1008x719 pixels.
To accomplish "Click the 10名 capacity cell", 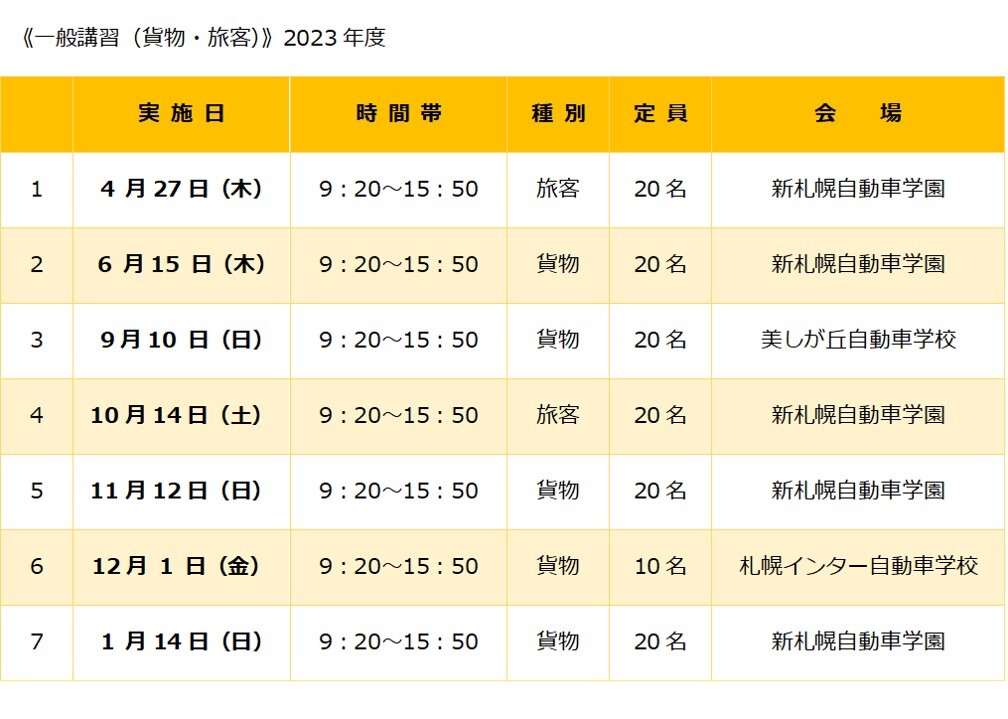I will 660,567.
